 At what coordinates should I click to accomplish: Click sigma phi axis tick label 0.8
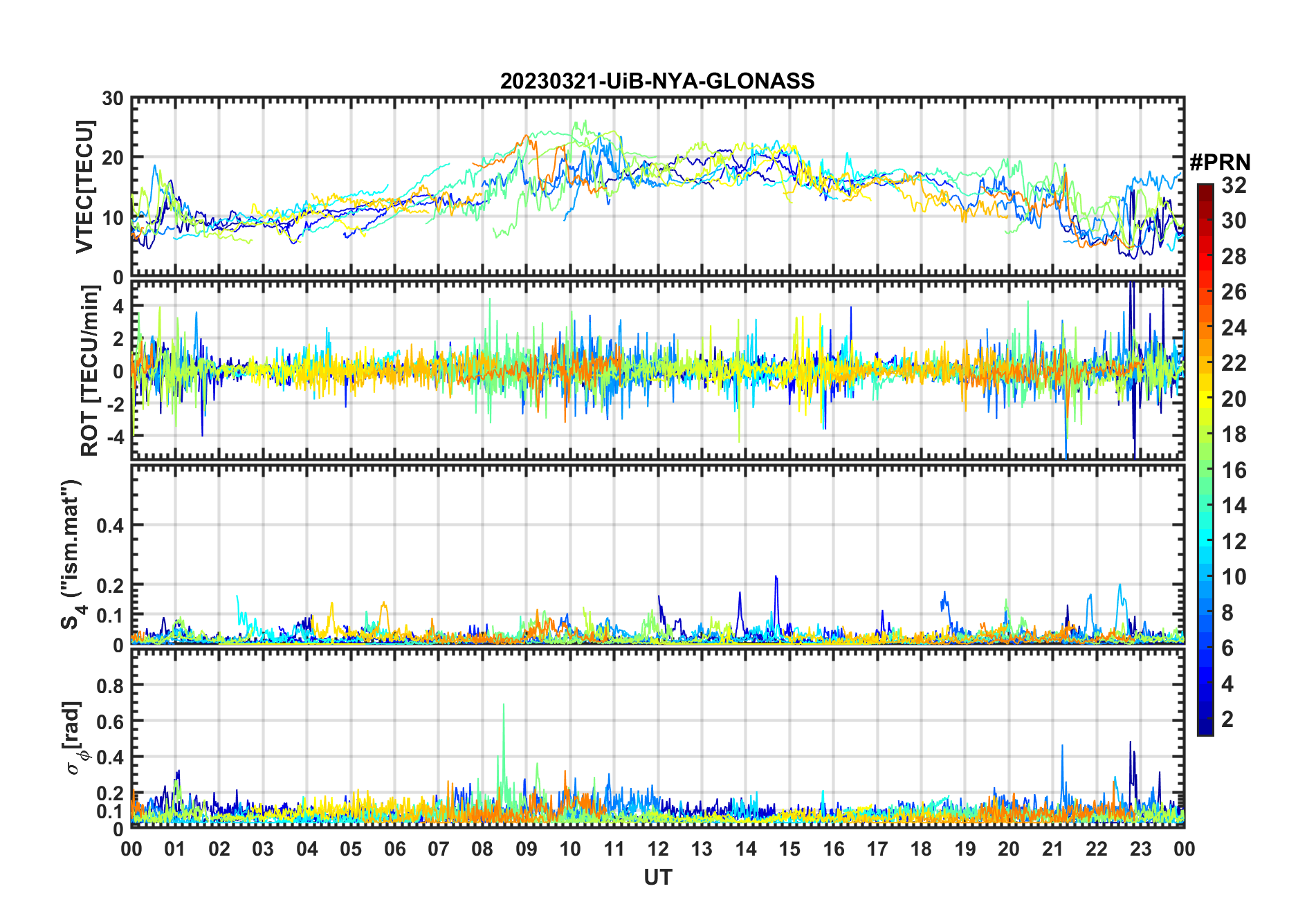tap(110, 686)
